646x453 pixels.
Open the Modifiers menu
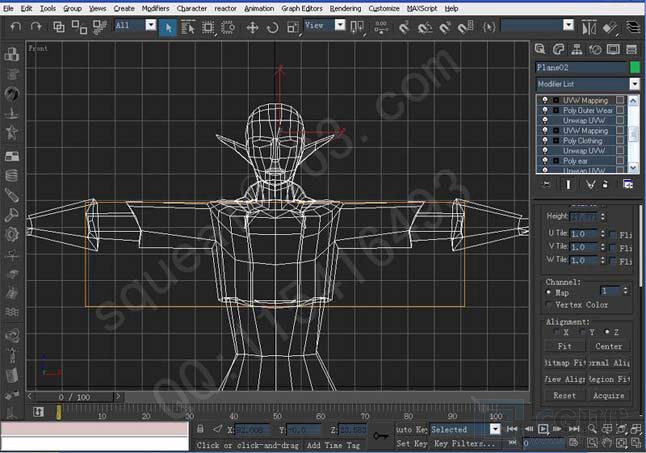click(x=156, y=8)
